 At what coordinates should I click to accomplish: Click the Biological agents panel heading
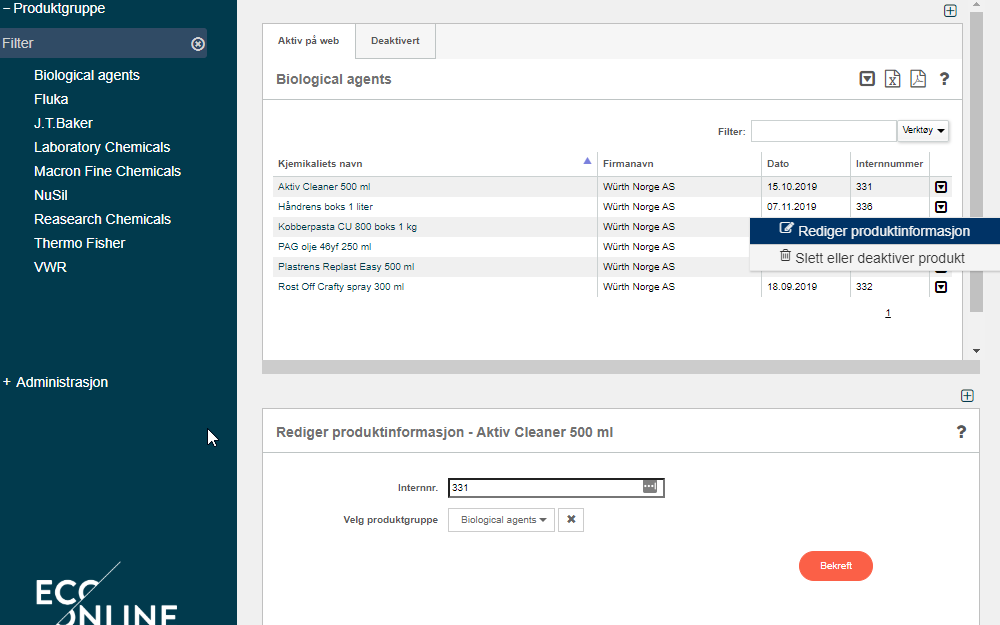point(334,79)
